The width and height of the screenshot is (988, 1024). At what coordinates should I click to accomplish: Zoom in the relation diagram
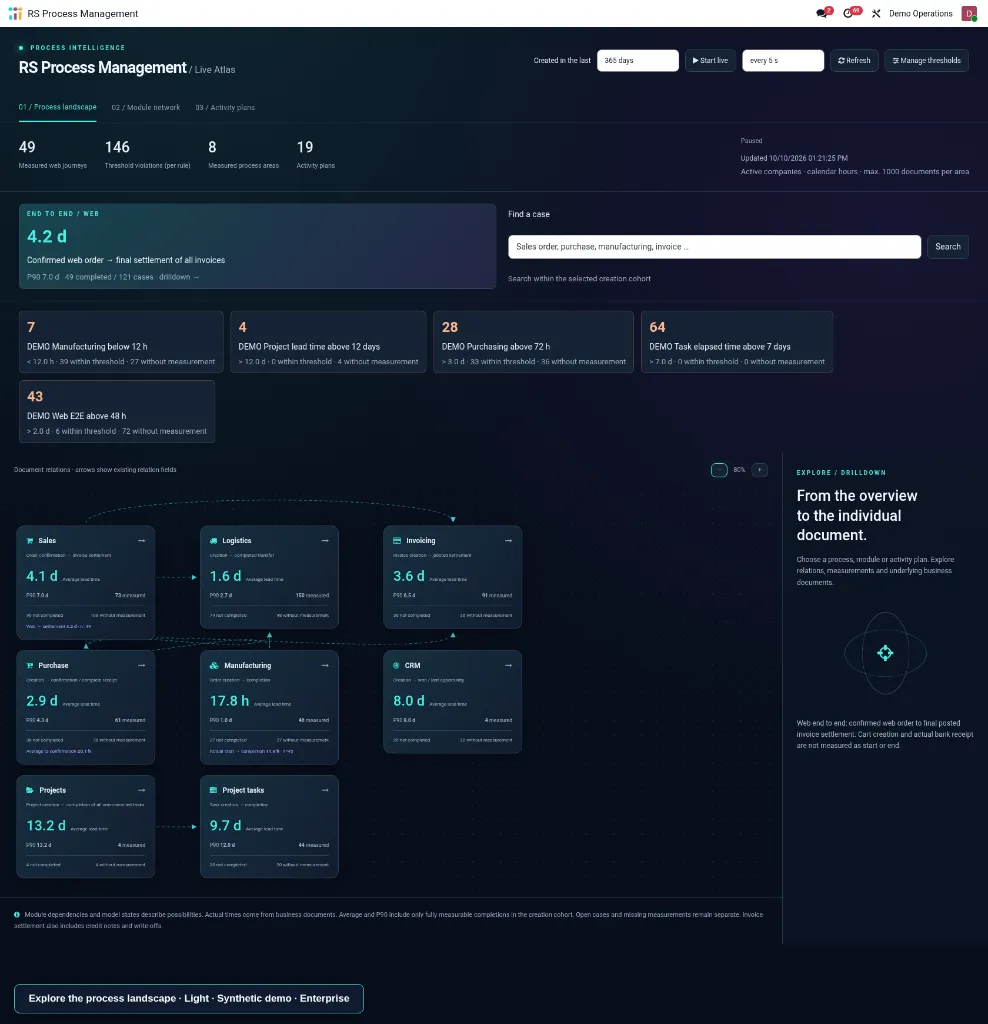pyautogui.click(x=759, y=470)
